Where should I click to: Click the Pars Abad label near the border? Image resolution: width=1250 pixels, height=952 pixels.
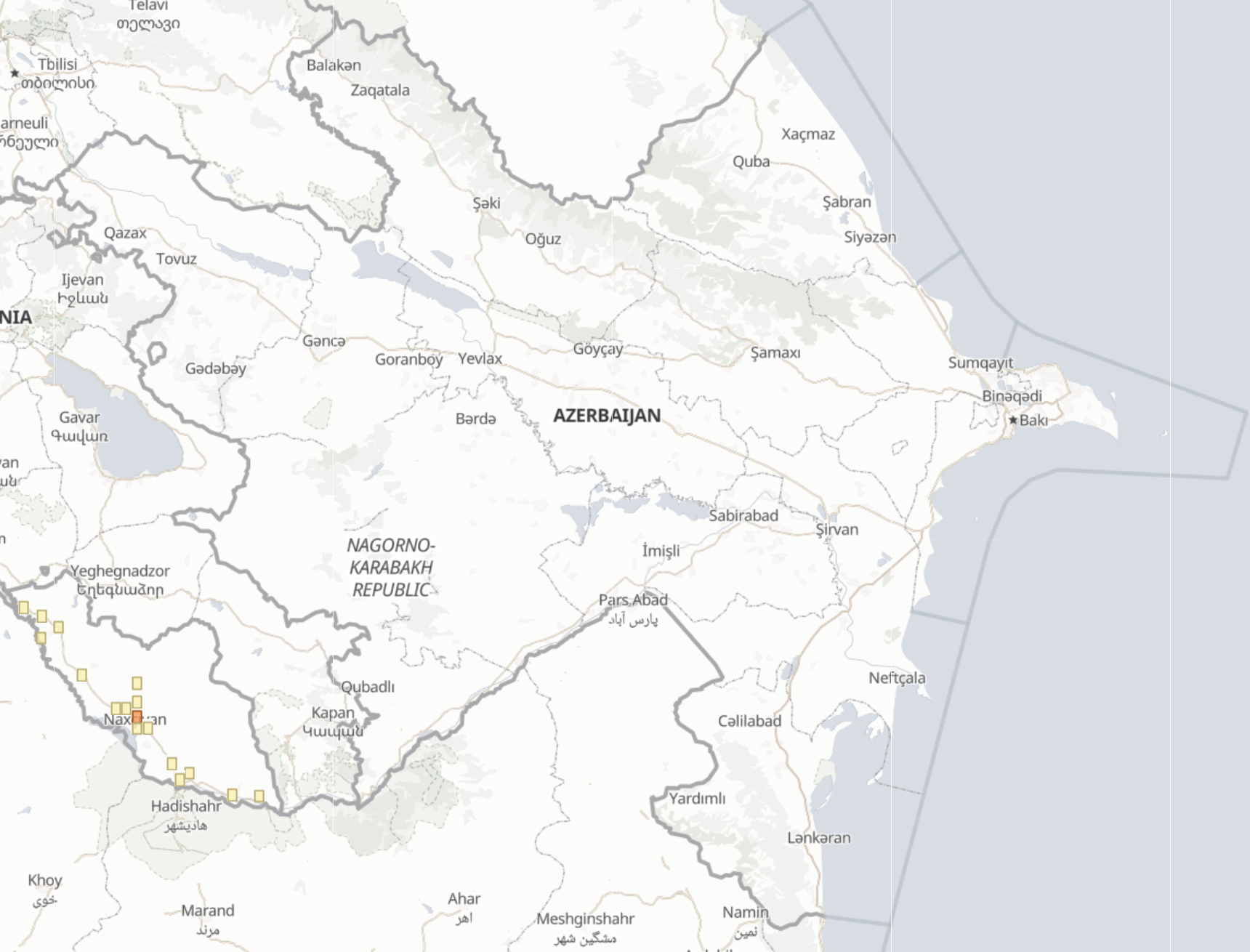tap(635, 600)
